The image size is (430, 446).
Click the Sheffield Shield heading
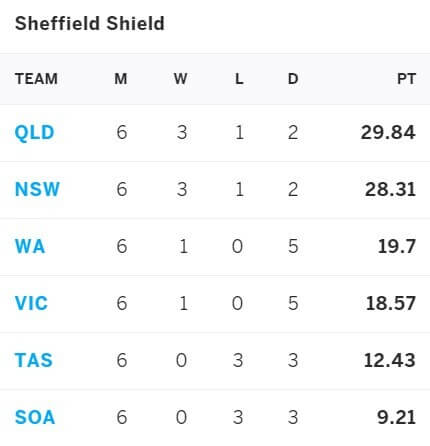(90, 23)
